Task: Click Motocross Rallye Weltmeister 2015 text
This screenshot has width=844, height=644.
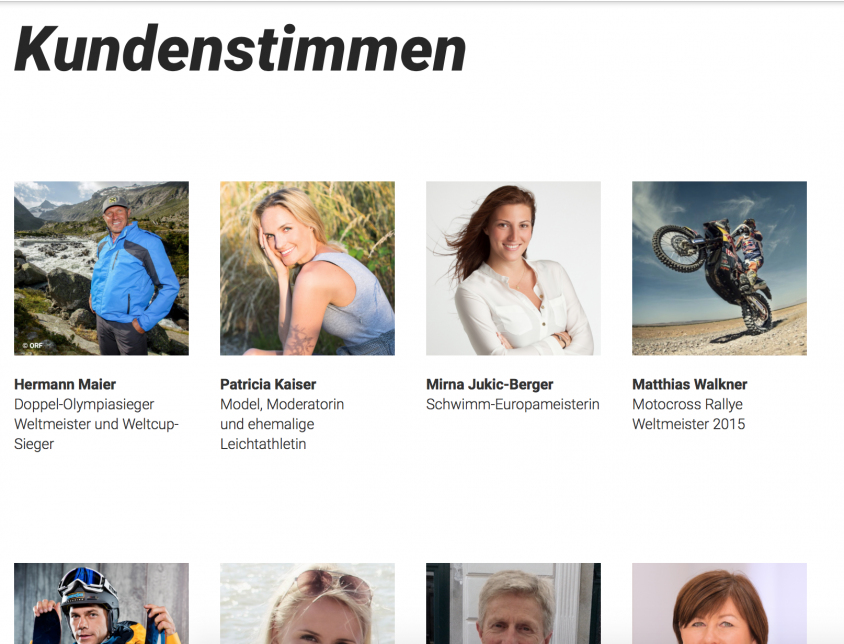Action: coord(689,414)
